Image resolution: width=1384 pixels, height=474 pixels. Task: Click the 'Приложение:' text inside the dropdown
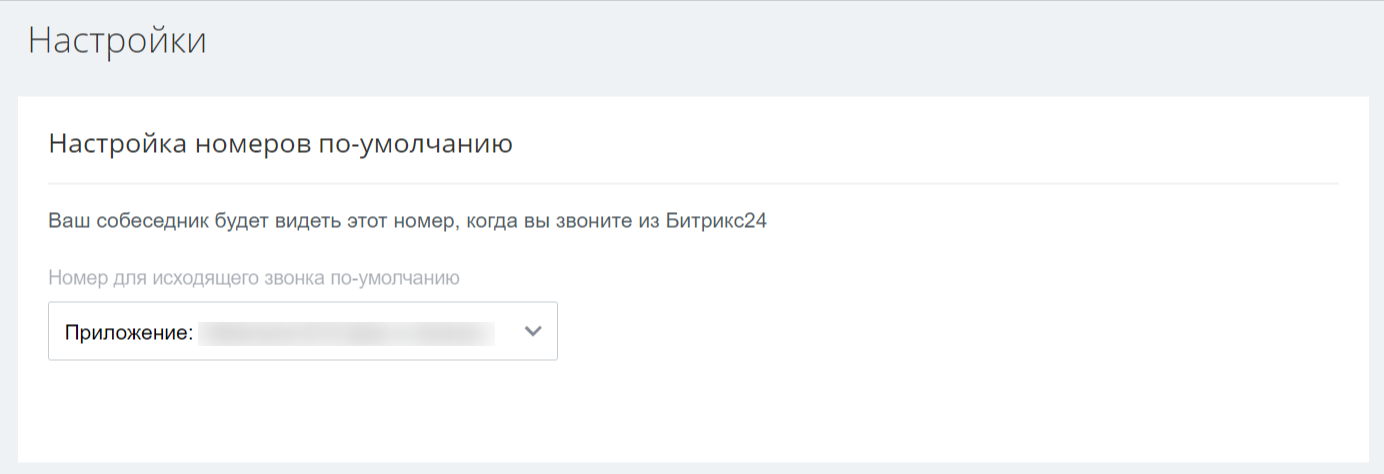[129, 333]
